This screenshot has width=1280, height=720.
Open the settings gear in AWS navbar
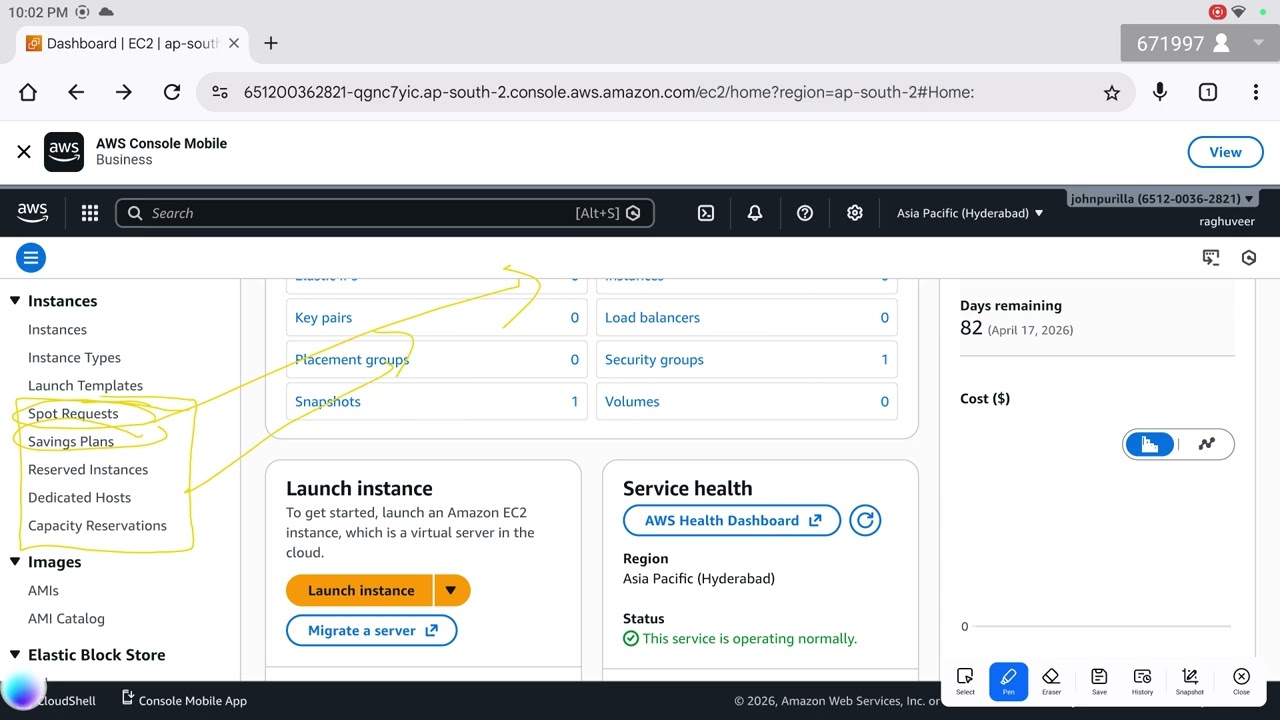coord(855,213)
